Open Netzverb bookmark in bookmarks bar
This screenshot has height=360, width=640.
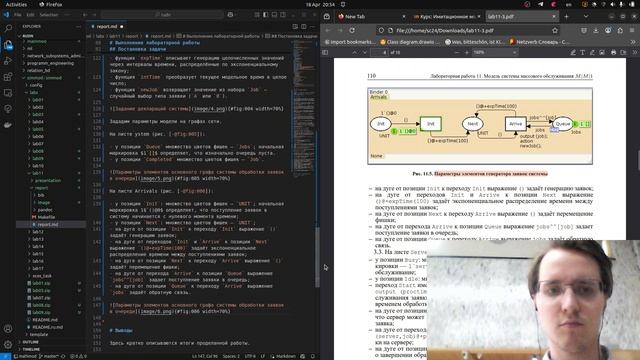(x=540, y=42)
